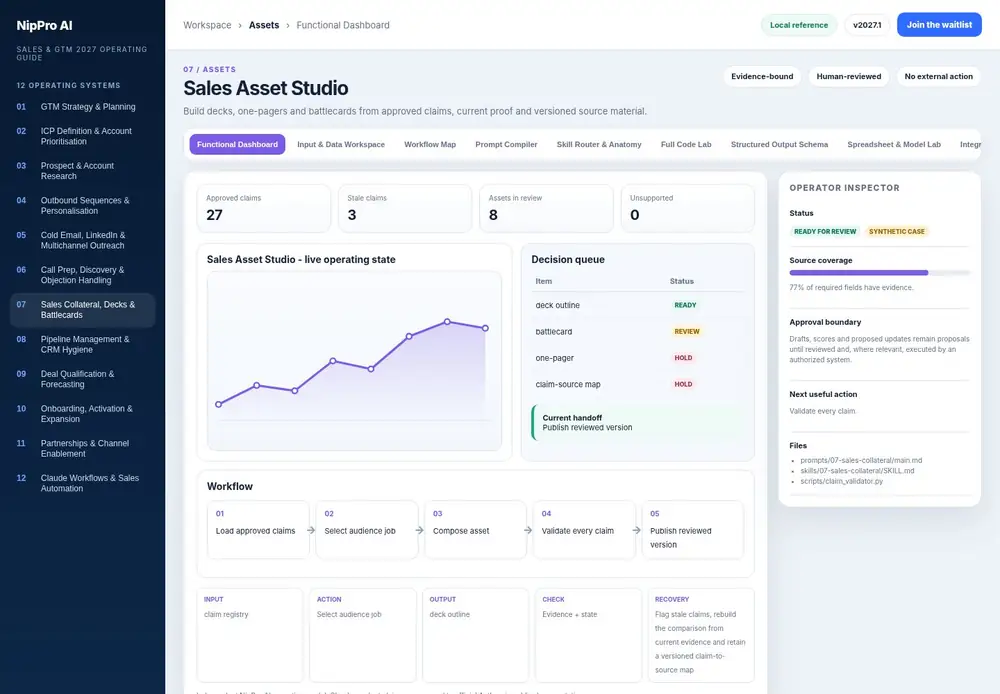This screenshot has width=1000, height=694.
Task: Click prompts/07-sales-collateral/main.md file
Action: [x=861, y=461]
